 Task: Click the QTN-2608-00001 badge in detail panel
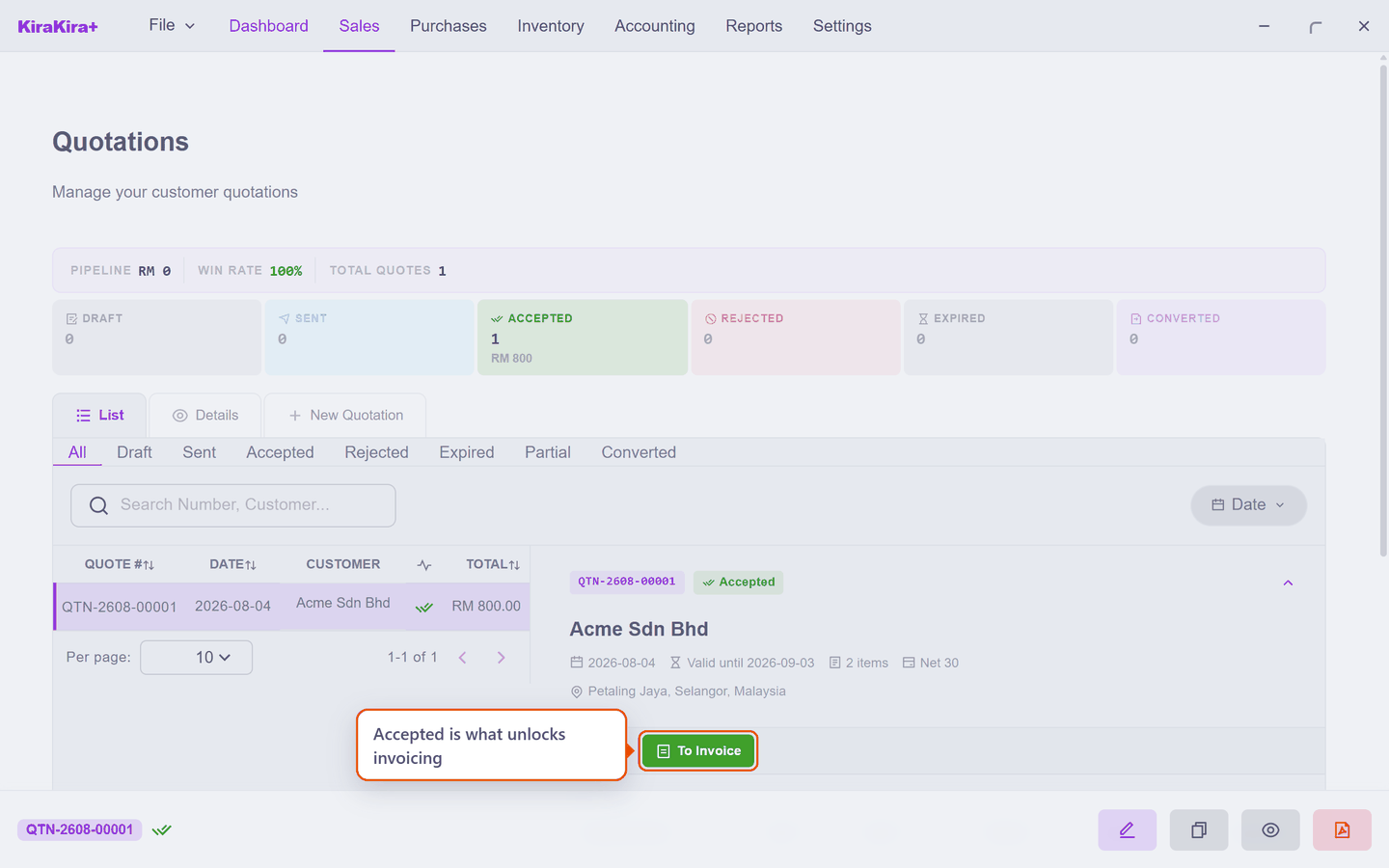[627, 582]
